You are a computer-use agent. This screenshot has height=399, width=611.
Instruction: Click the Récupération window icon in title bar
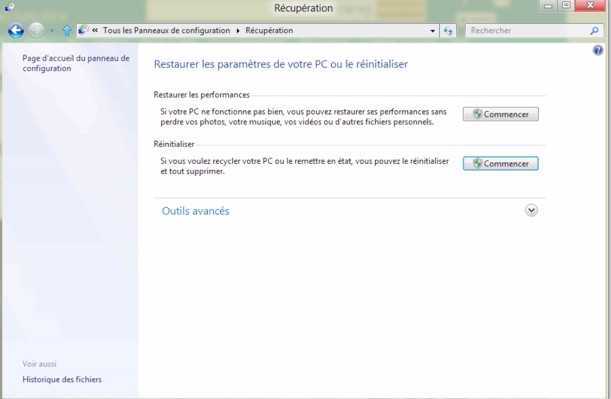point(9,7)
